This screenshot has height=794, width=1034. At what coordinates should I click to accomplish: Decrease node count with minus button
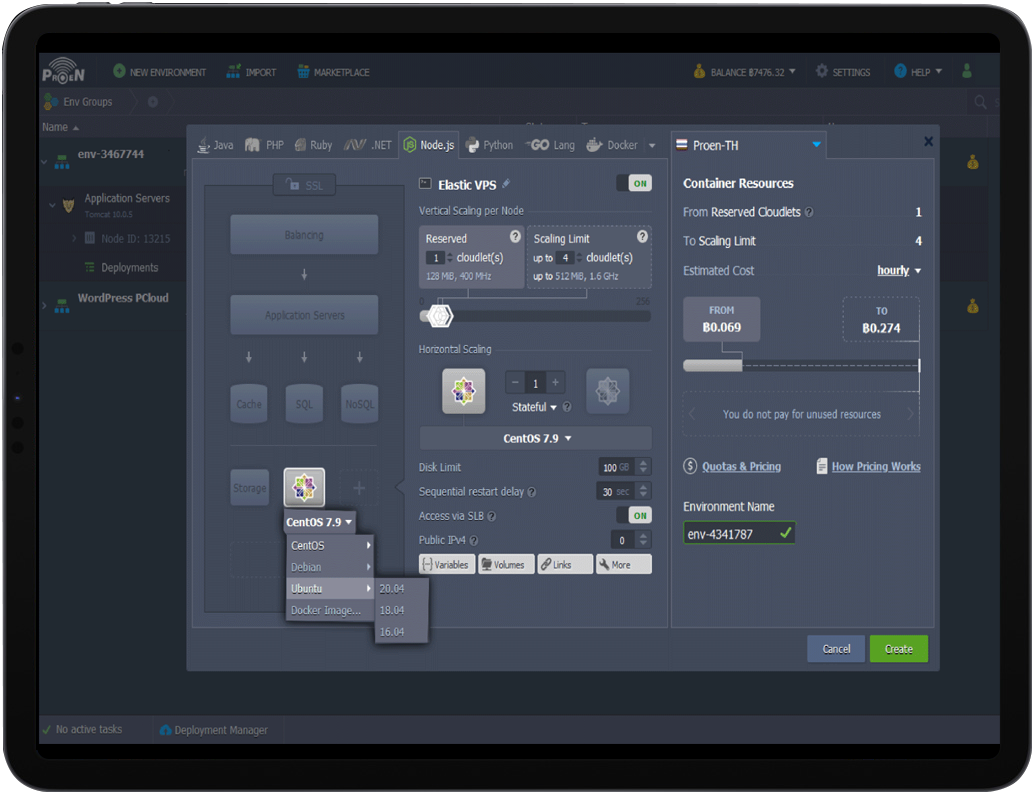point(515,382)
